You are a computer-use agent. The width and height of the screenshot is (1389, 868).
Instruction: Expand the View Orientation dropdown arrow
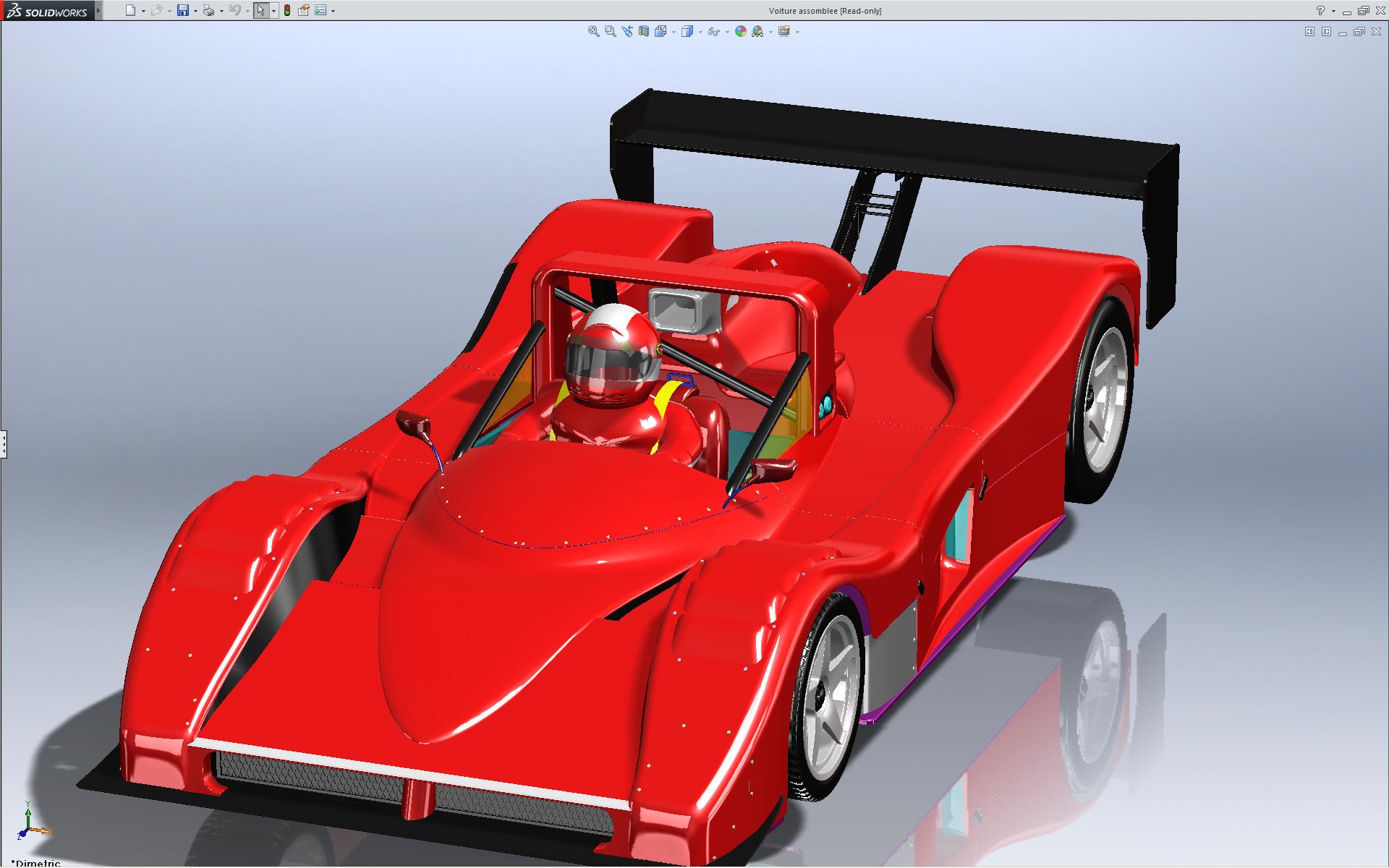coord(674,32)
